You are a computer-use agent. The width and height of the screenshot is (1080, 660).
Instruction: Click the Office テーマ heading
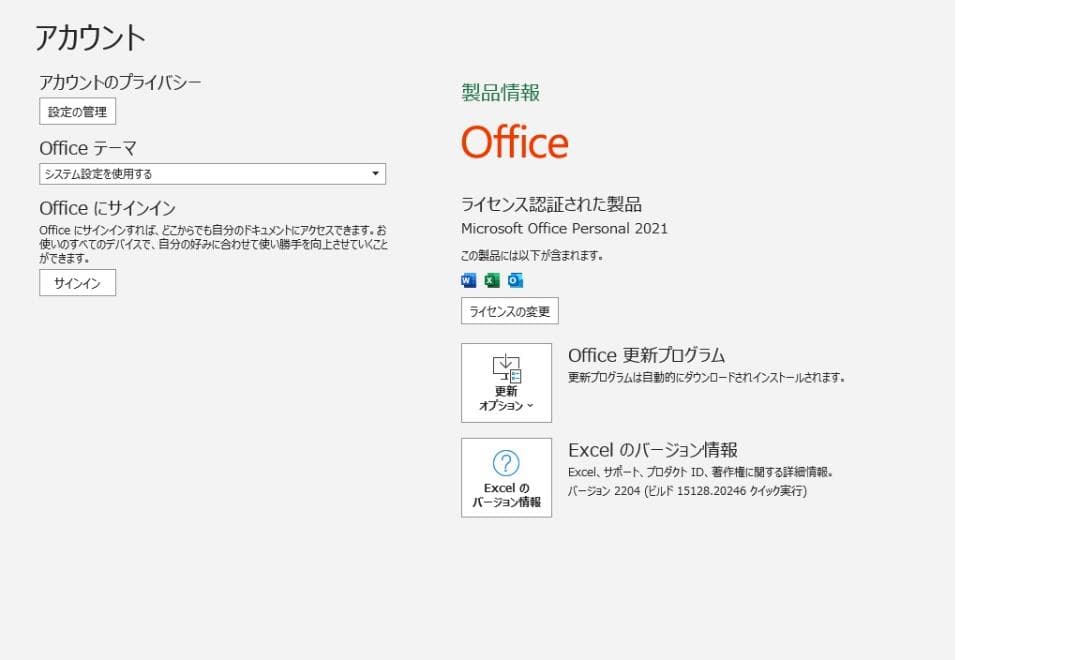(88, 148)
